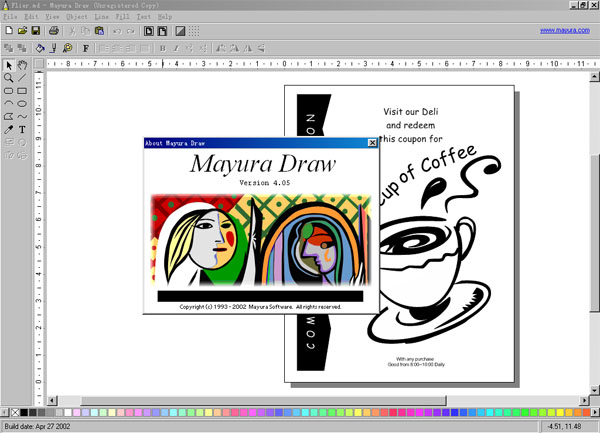
Task: Click the first page-view icon beside Redo
Action: coord(149,31)
